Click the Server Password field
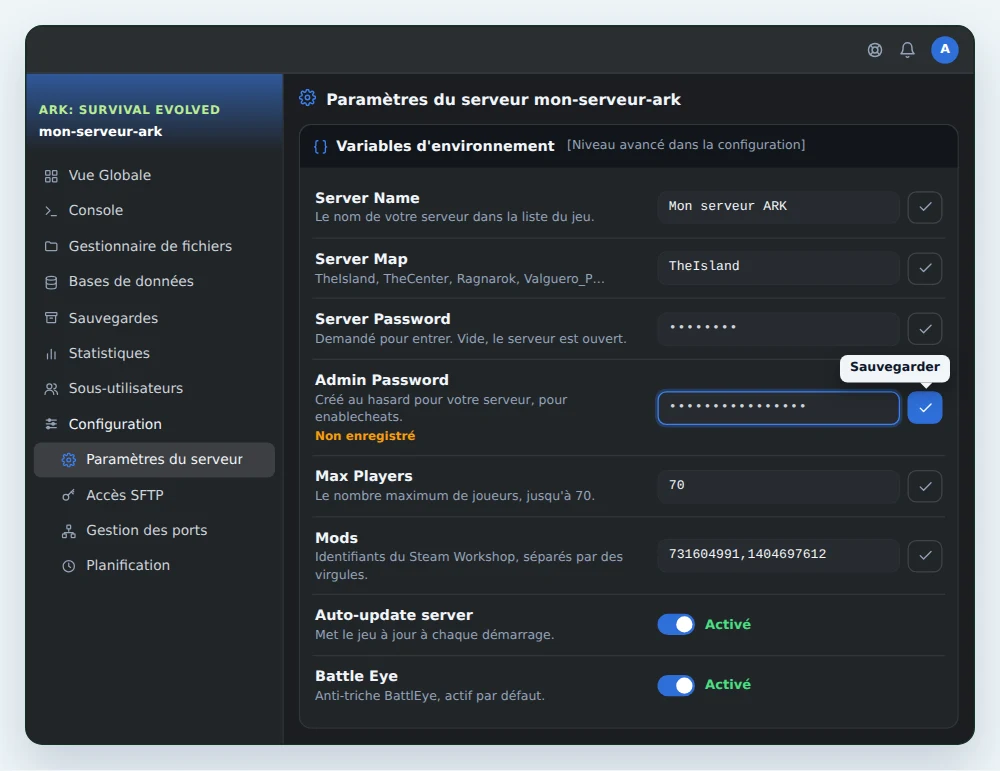 tap(778, 328)
